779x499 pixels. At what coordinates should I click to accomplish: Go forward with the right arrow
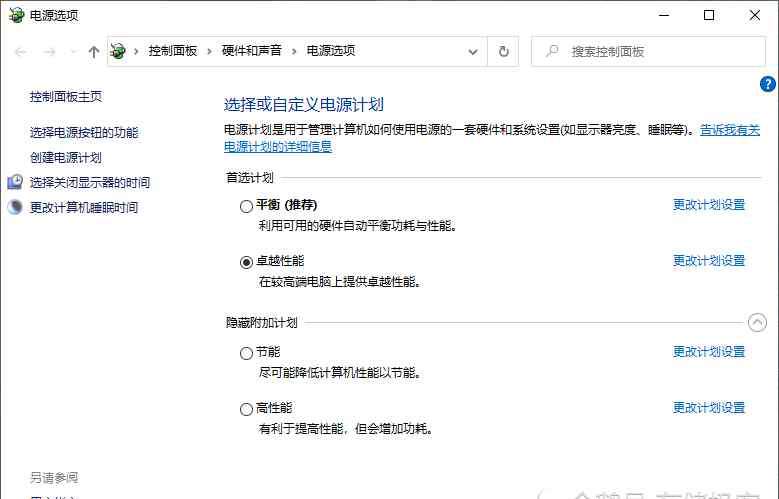[x=49, y=52]
